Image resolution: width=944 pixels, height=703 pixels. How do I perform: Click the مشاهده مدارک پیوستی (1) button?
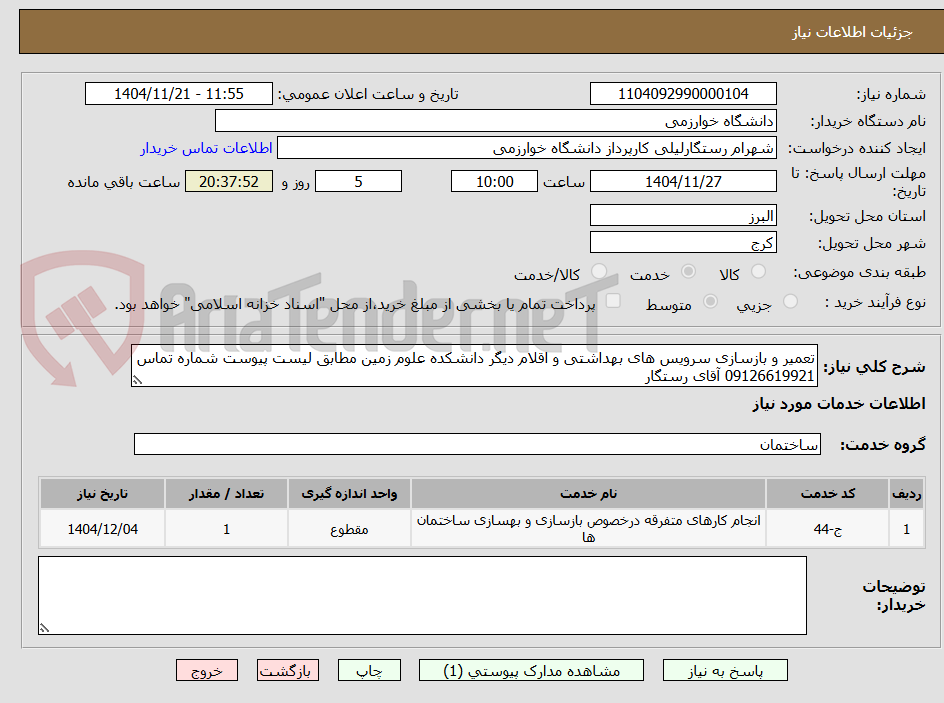pos(531,670)
